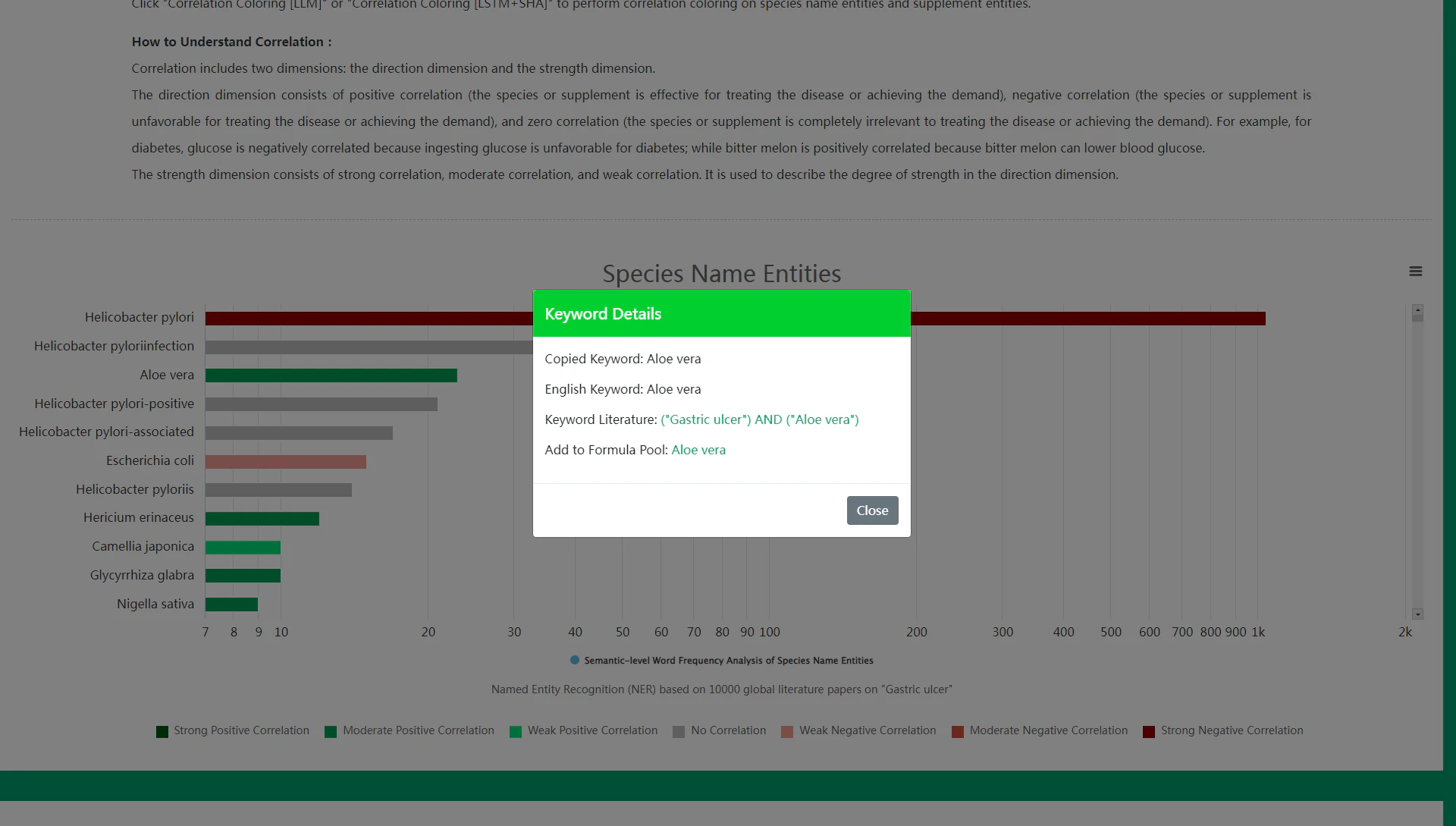This screenshot has height=826, width=1456.
Task: Click the chart scrollbar down arrow
Action: (x=1417, y=613)
